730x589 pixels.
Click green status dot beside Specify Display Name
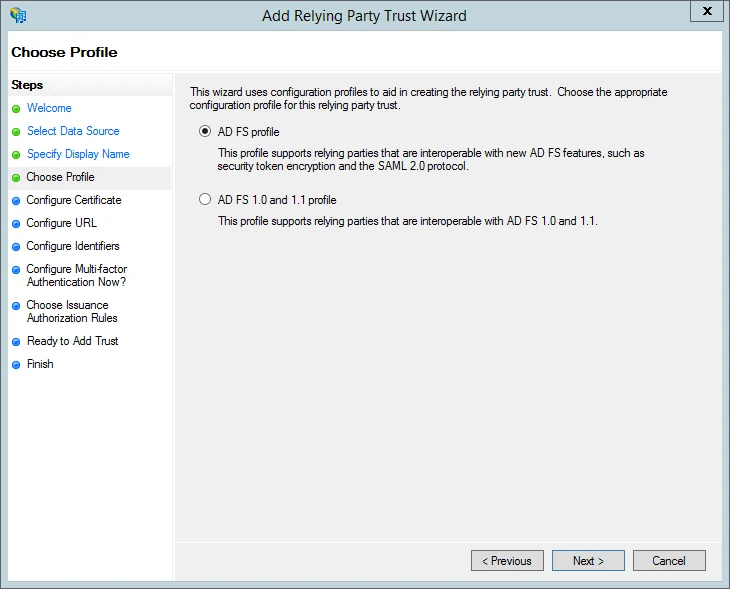pos(16,155)
